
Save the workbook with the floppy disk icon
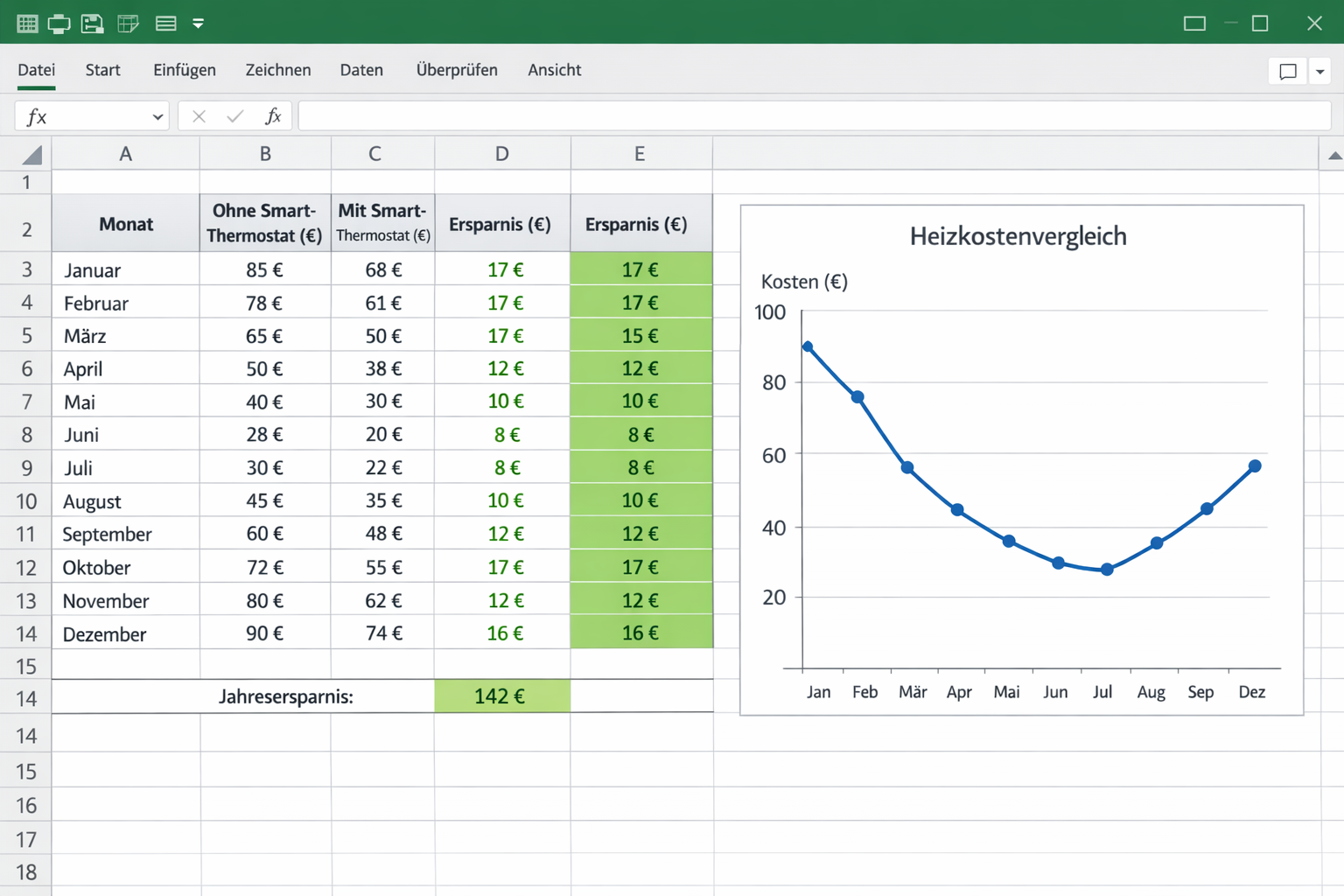93,24
